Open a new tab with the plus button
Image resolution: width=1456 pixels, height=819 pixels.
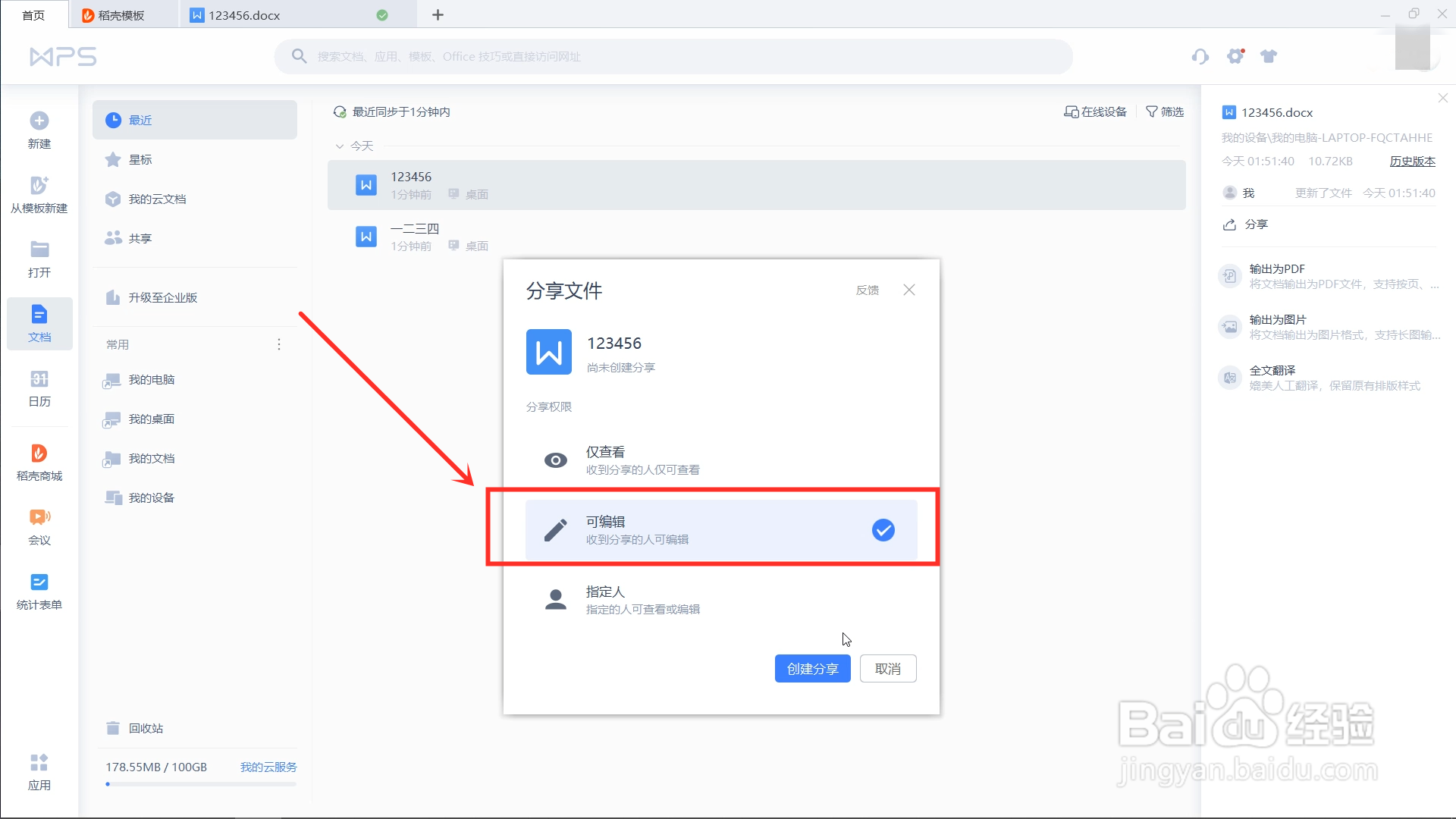[x=438, y=15]
